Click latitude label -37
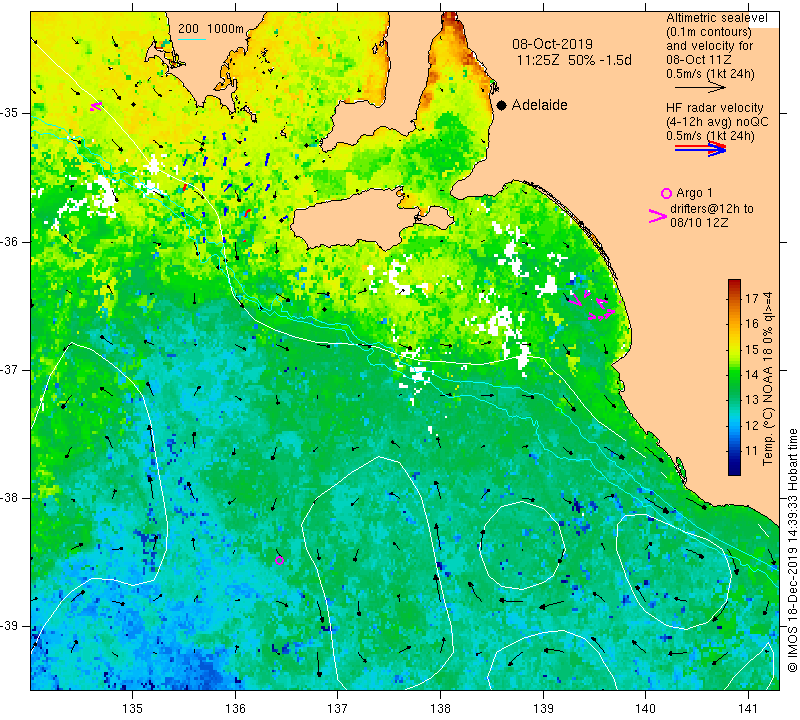 click(x=10, y=369)
